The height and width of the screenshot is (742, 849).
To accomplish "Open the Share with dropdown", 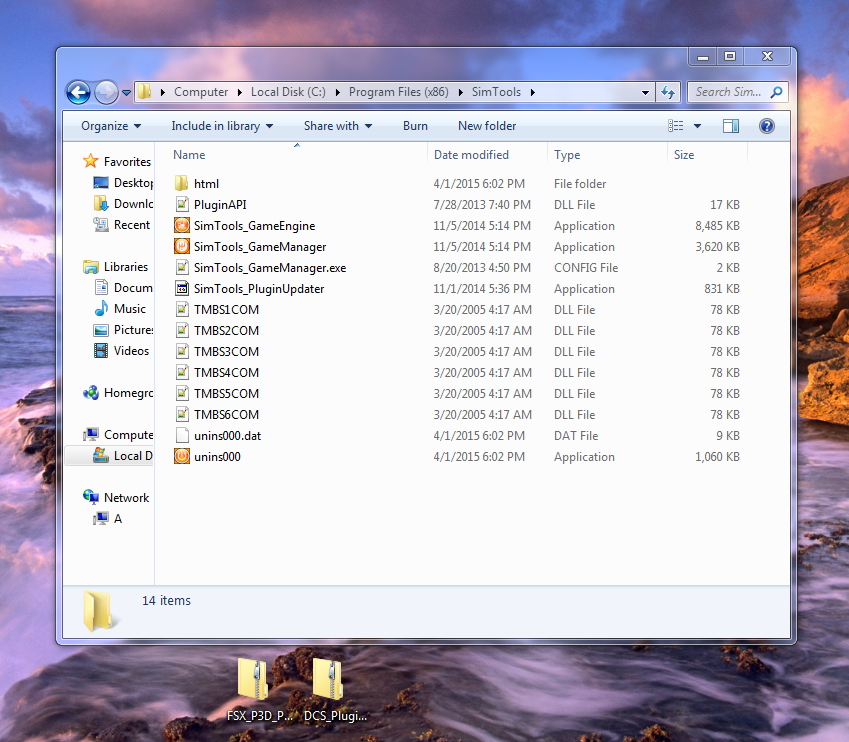I will (x=338, y=126).
